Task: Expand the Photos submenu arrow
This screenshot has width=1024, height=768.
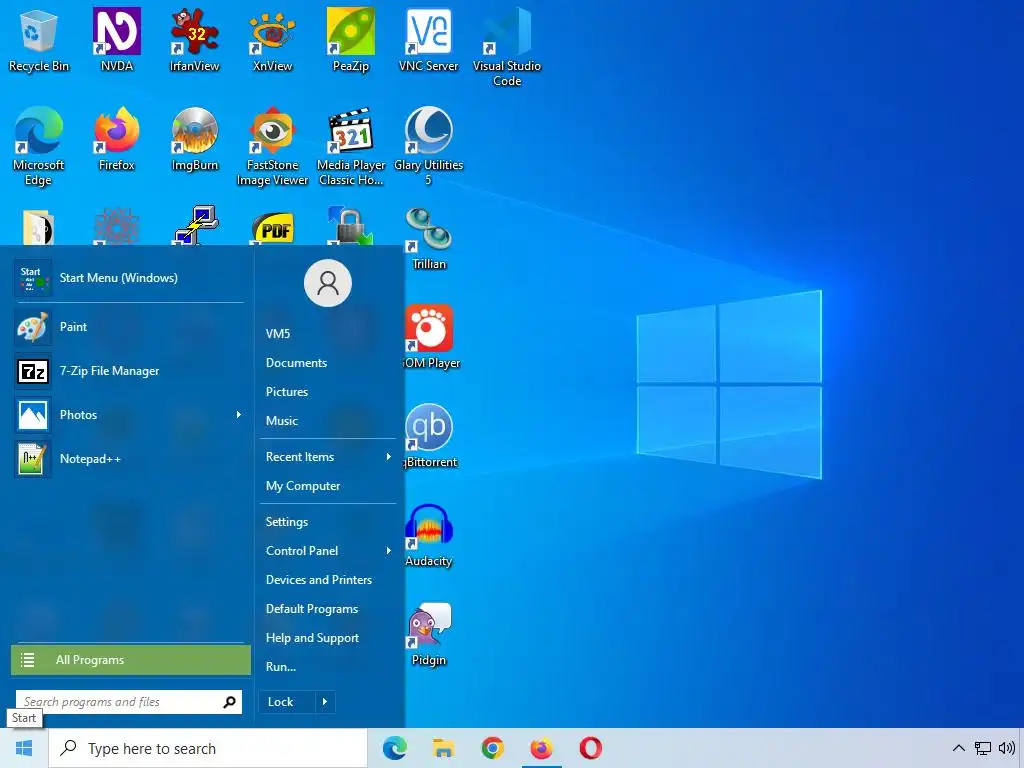Action: pyautogui.click(x=238, y=415)
